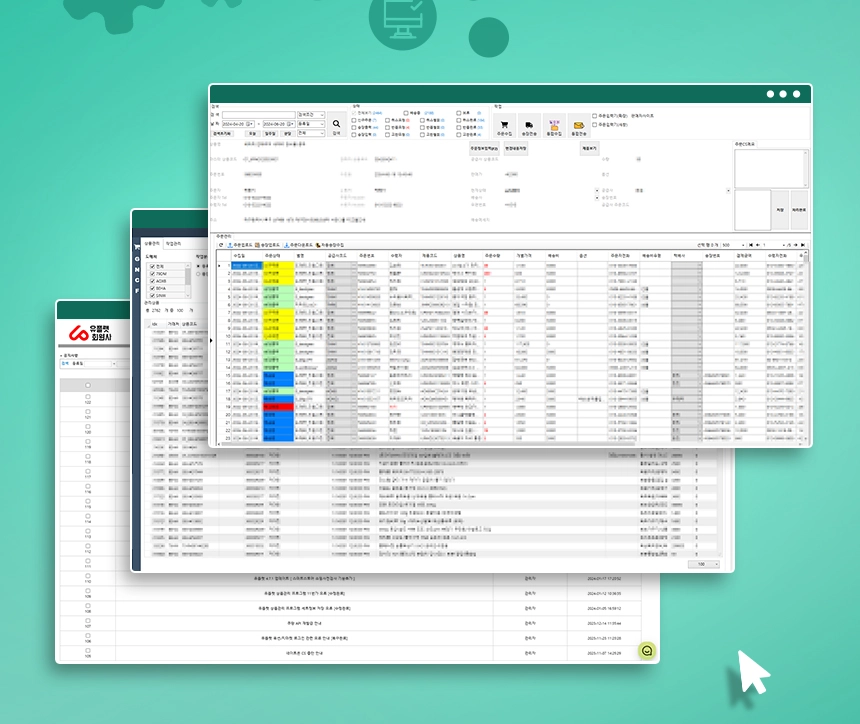Click the C icon in middle window sidebar

(x=137, y=280)
